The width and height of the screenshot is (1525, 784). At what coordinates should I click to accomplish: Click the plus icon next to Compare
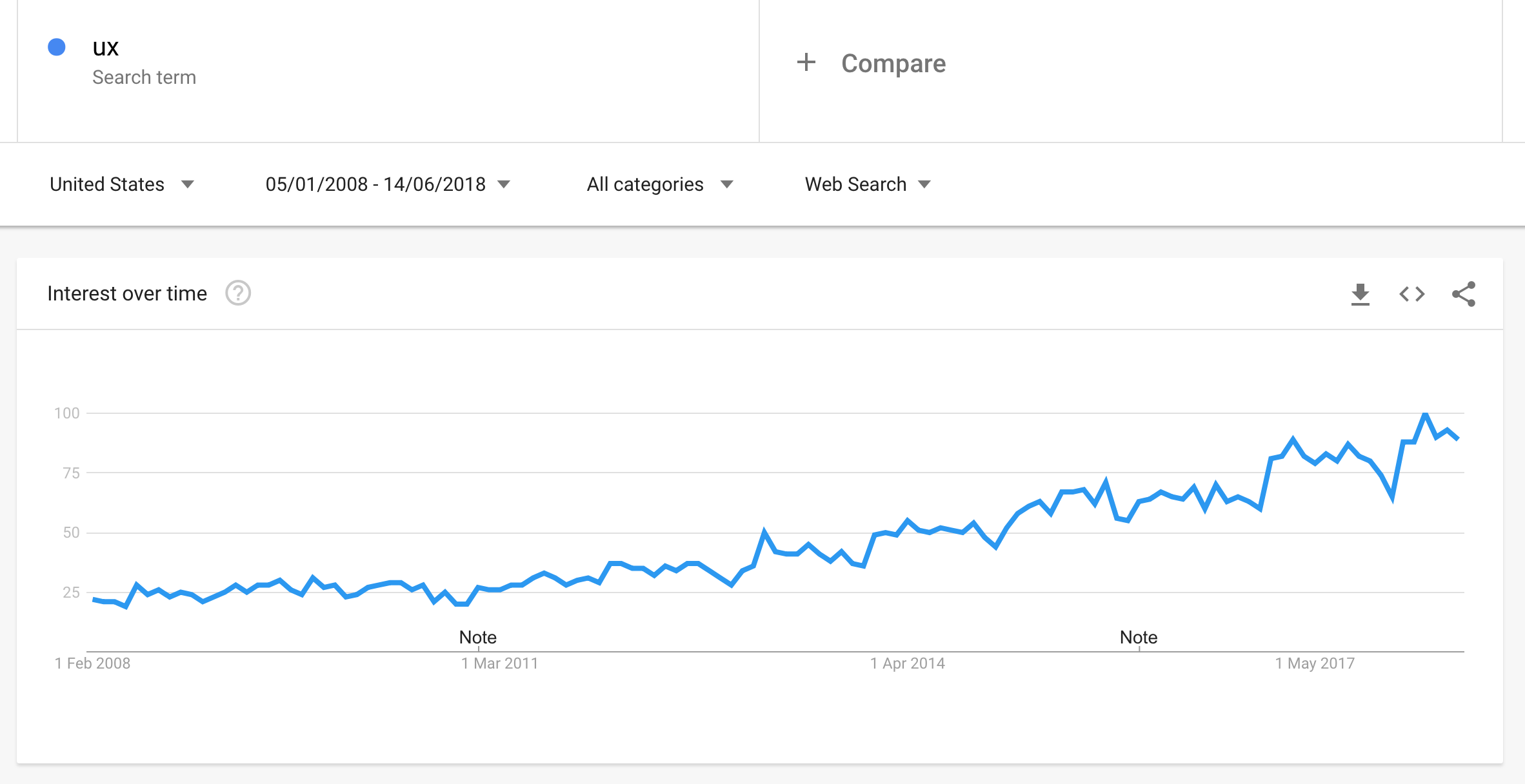(807, 63)
